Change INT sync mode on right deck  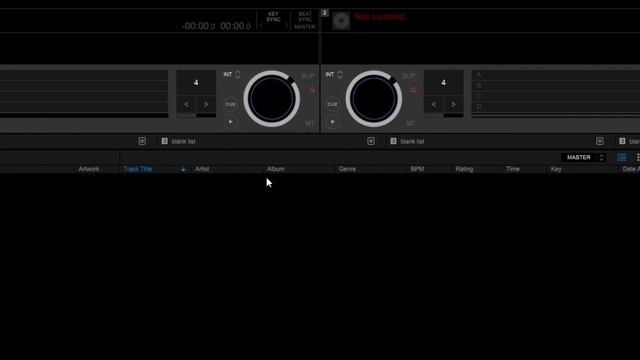click(334, 74)
